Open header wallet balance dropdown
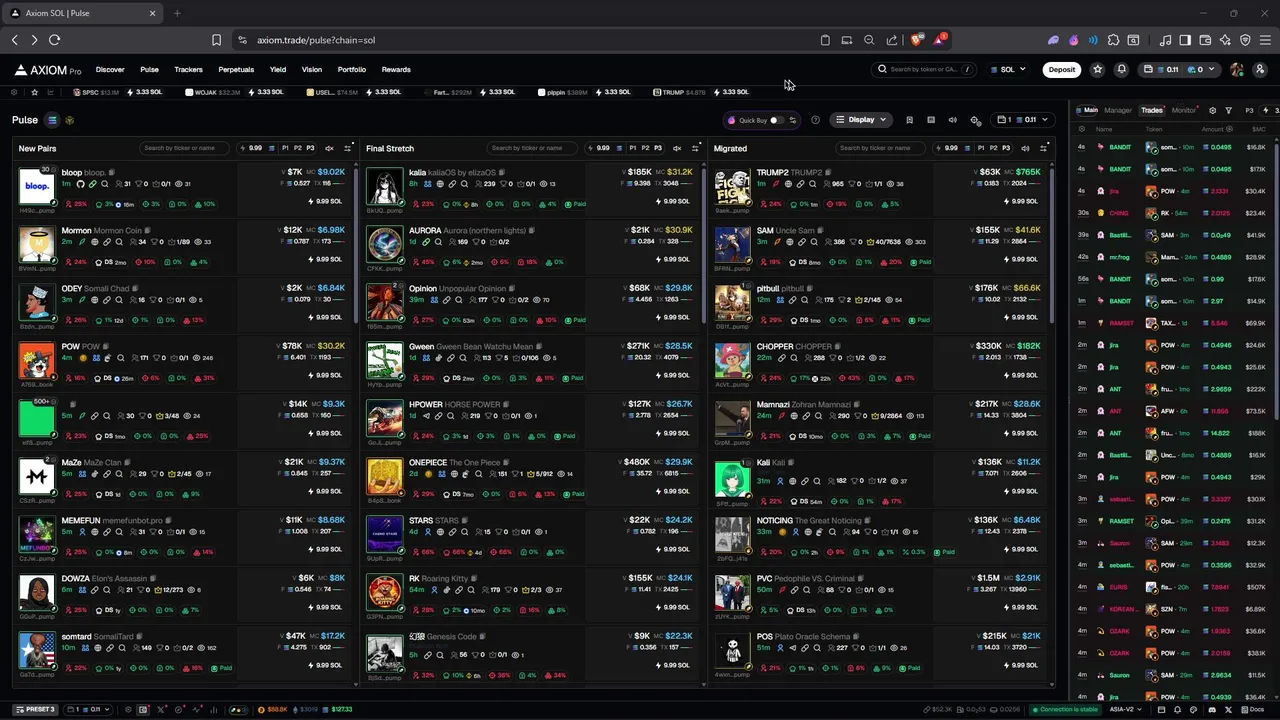 1180,69
